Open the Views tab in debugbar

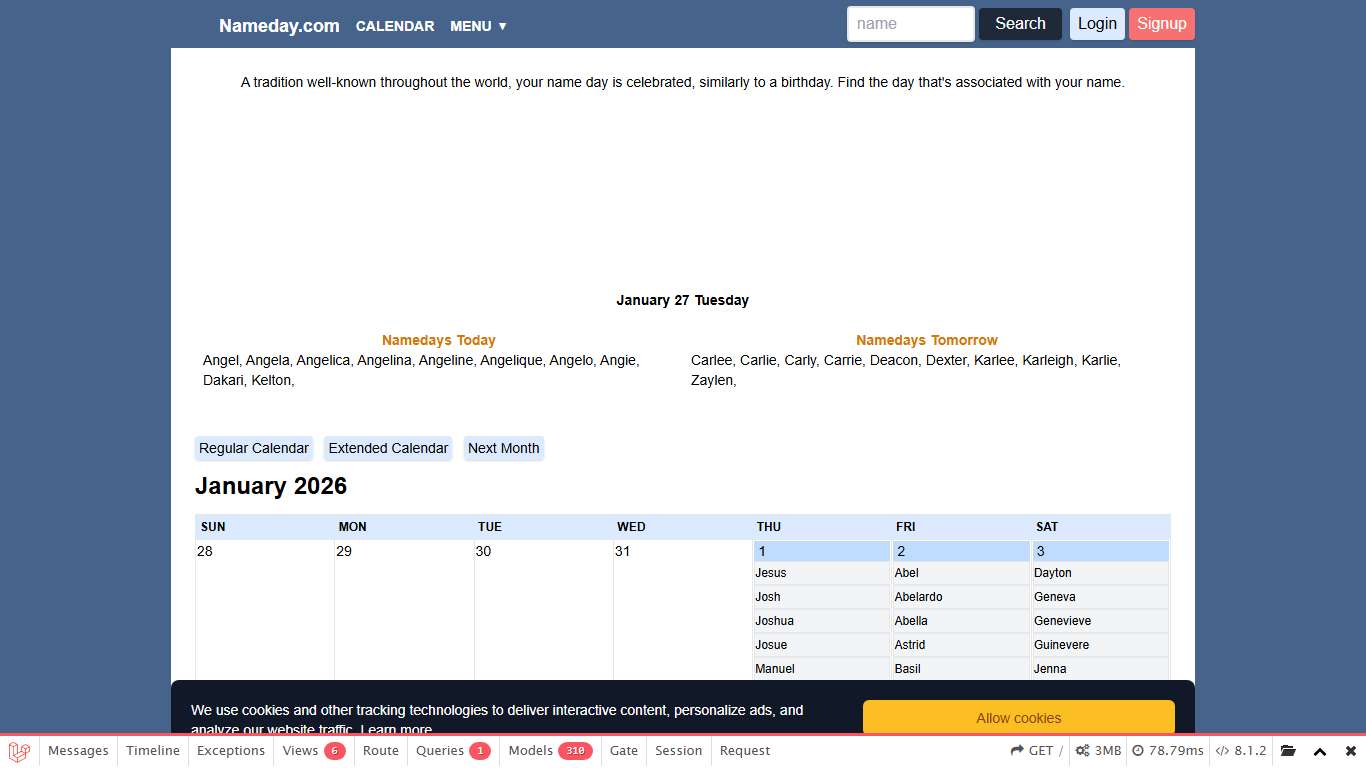[x=313, y=751]
